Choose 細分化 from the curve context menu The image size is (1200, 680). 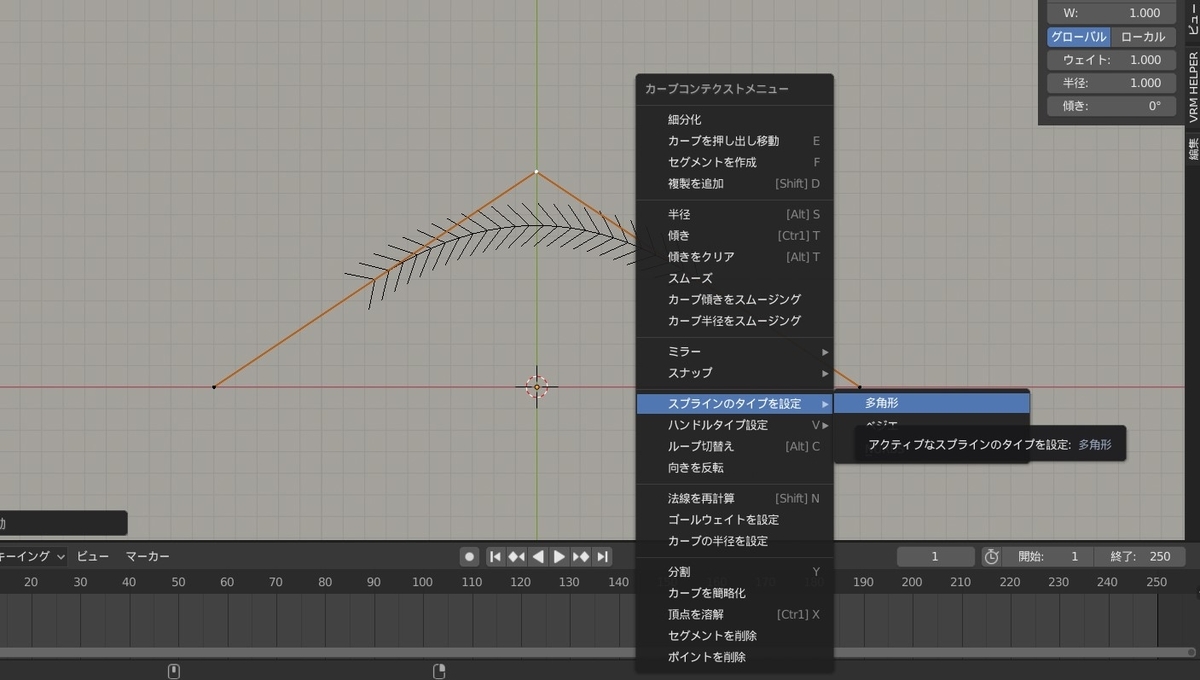click(735, 119)
